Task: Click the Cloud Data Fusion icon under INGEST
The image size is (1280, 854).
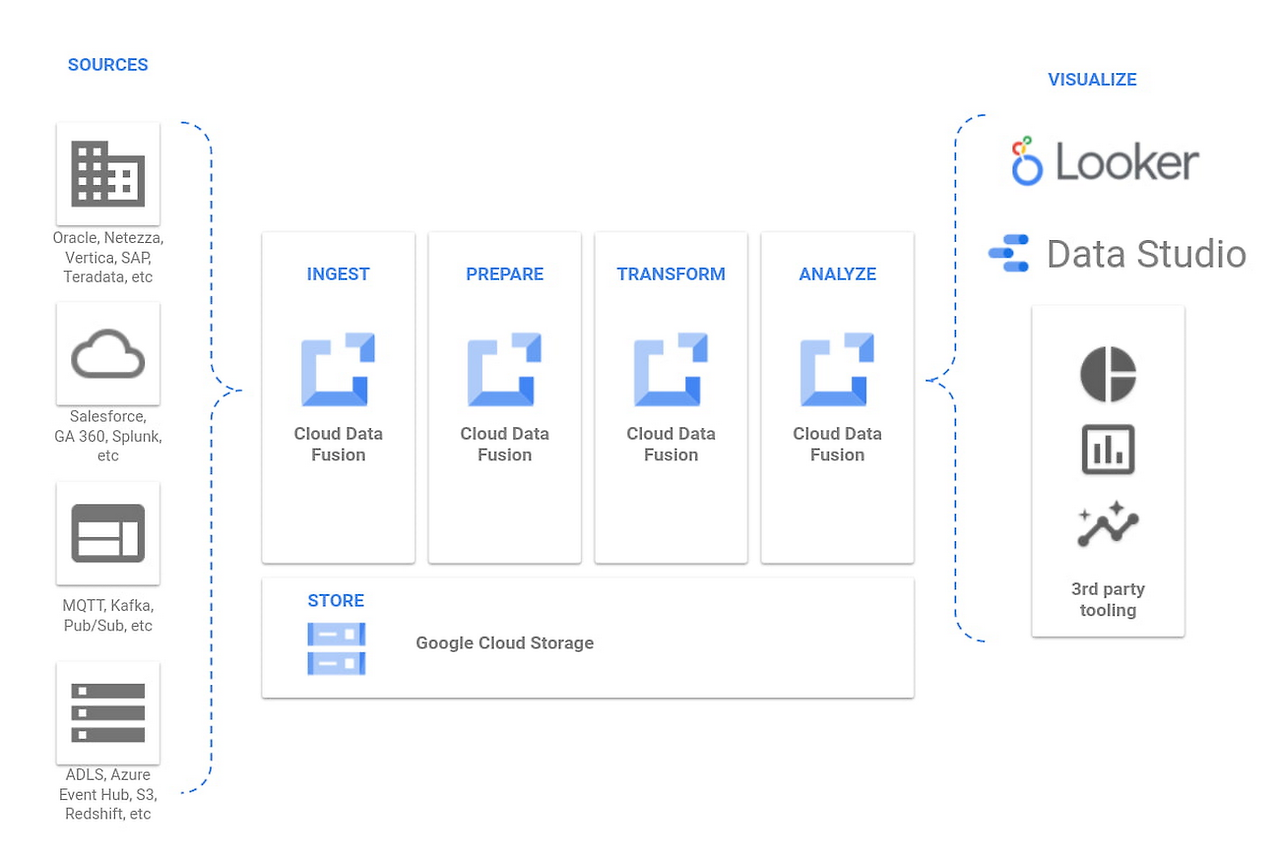Action: pyautogui.click(x=338, y=370)
